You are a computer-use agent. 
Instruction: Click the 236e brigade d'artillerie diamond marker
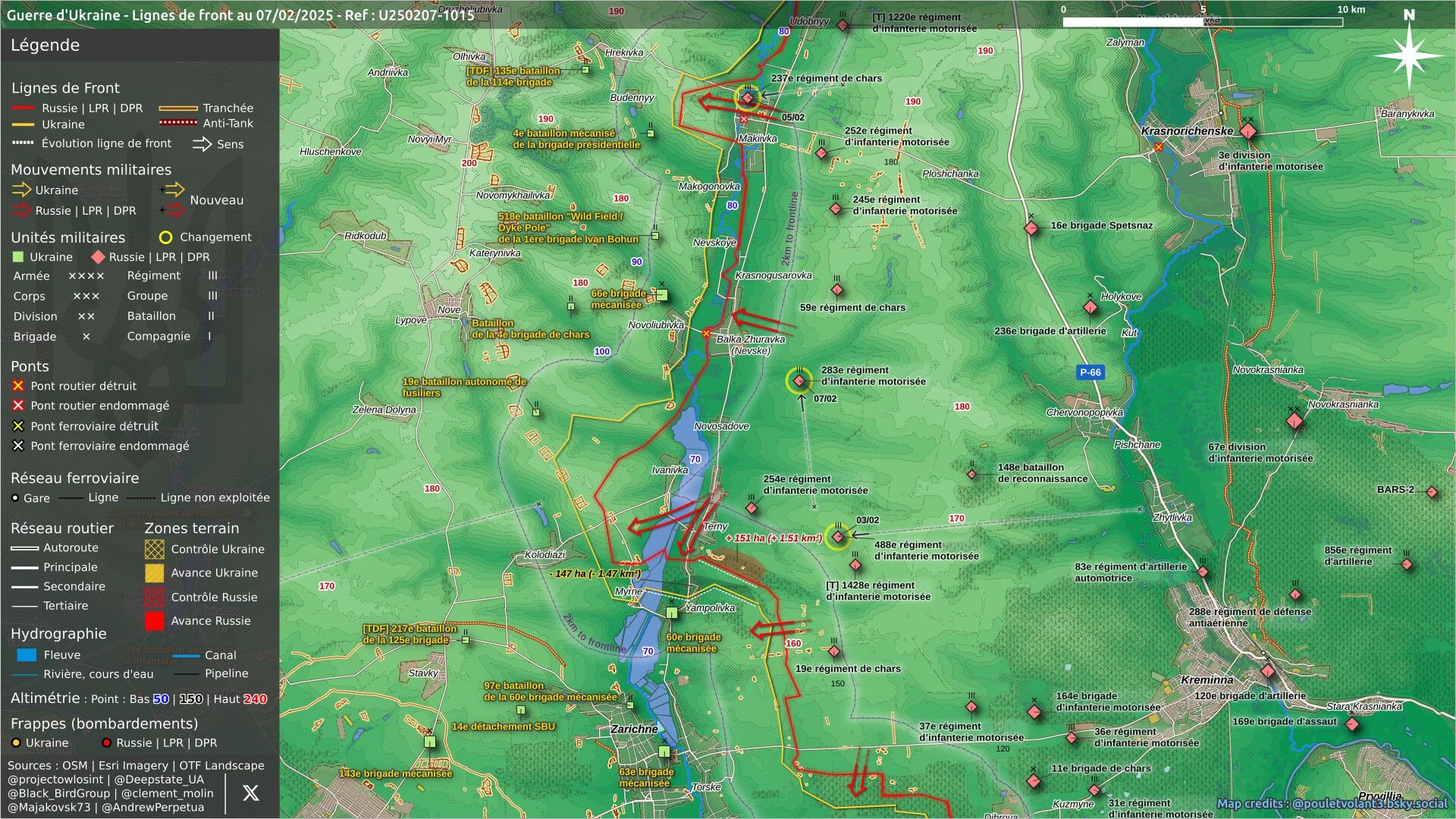pyautogui.click(x=1090, y=308)
